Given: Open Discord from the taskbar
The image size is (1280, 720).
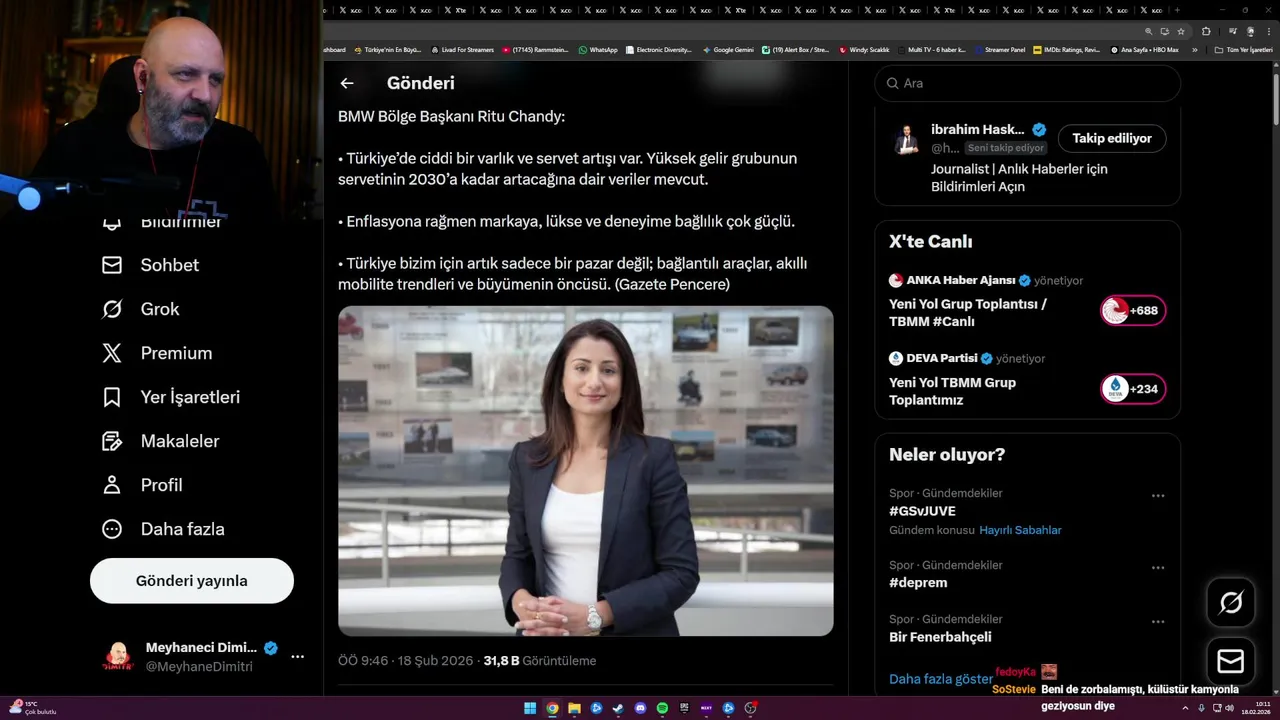Looking at the screenshot, I should coord(640,708).
